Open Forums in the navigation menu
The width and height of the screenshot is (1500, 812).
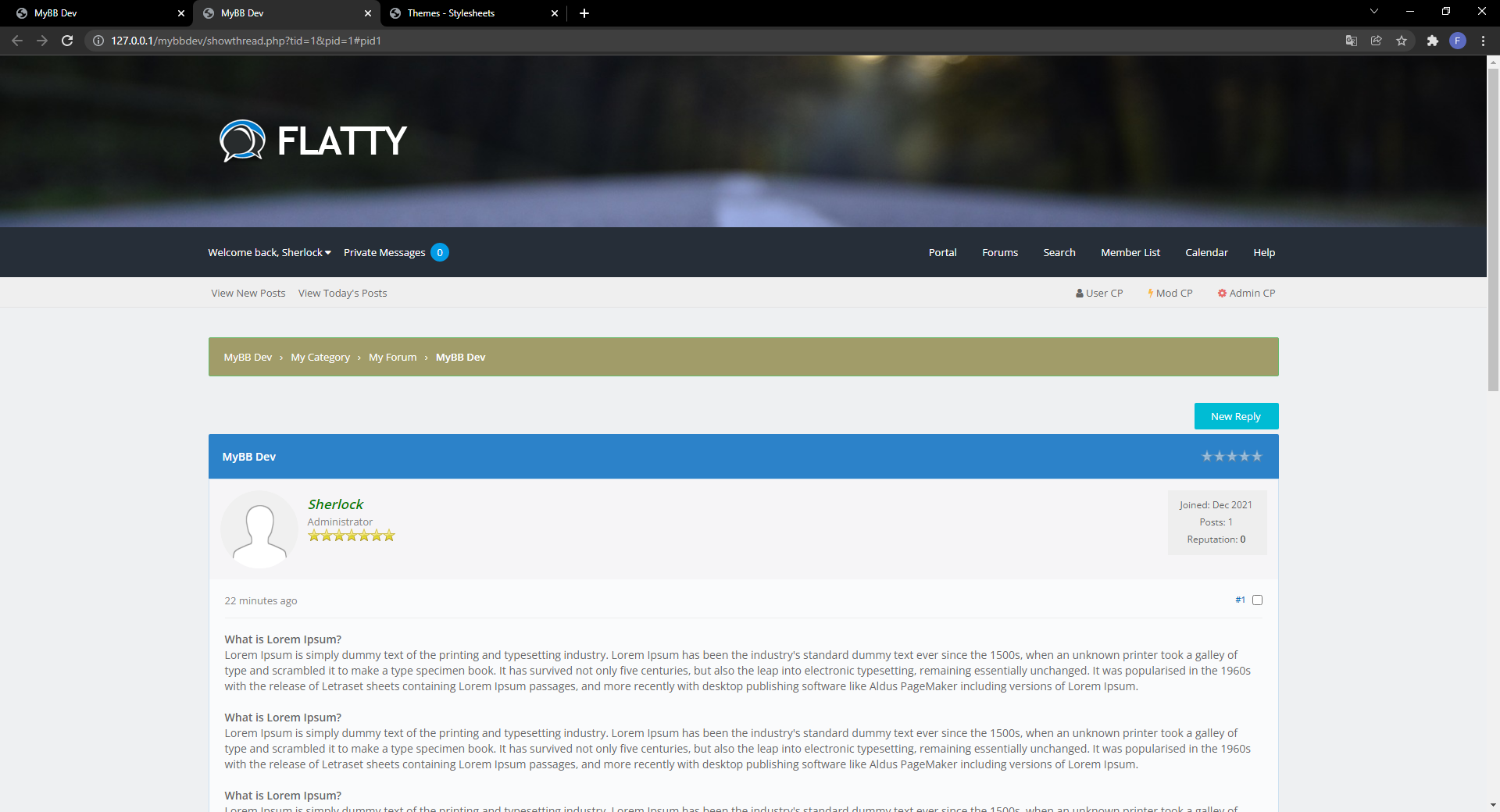[x=1000, y=252]
